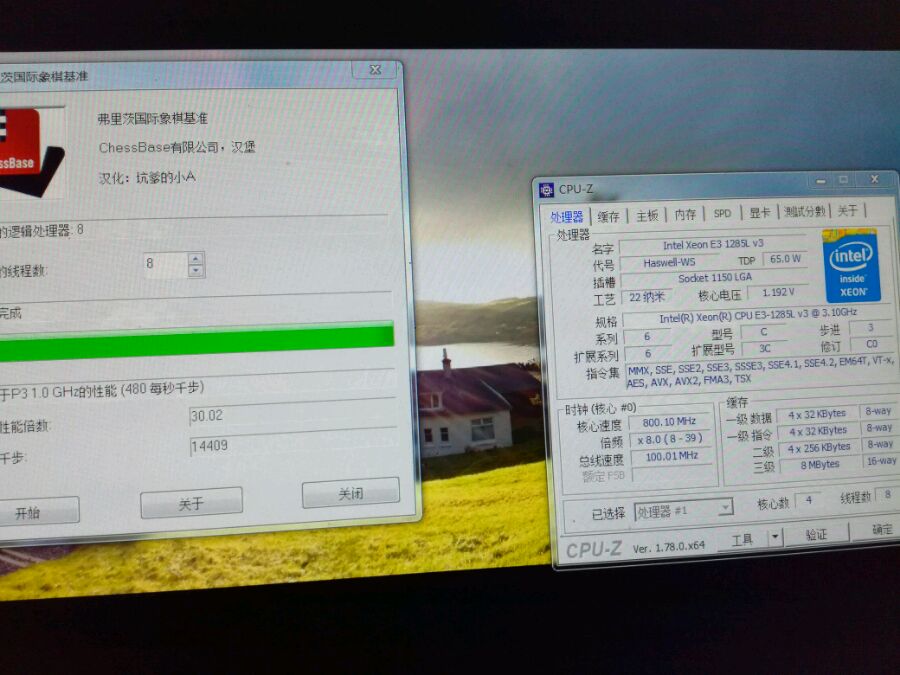The image size is (900, 675).
Task: Click the 22 纳米 technology value
Action: [646, 297]
